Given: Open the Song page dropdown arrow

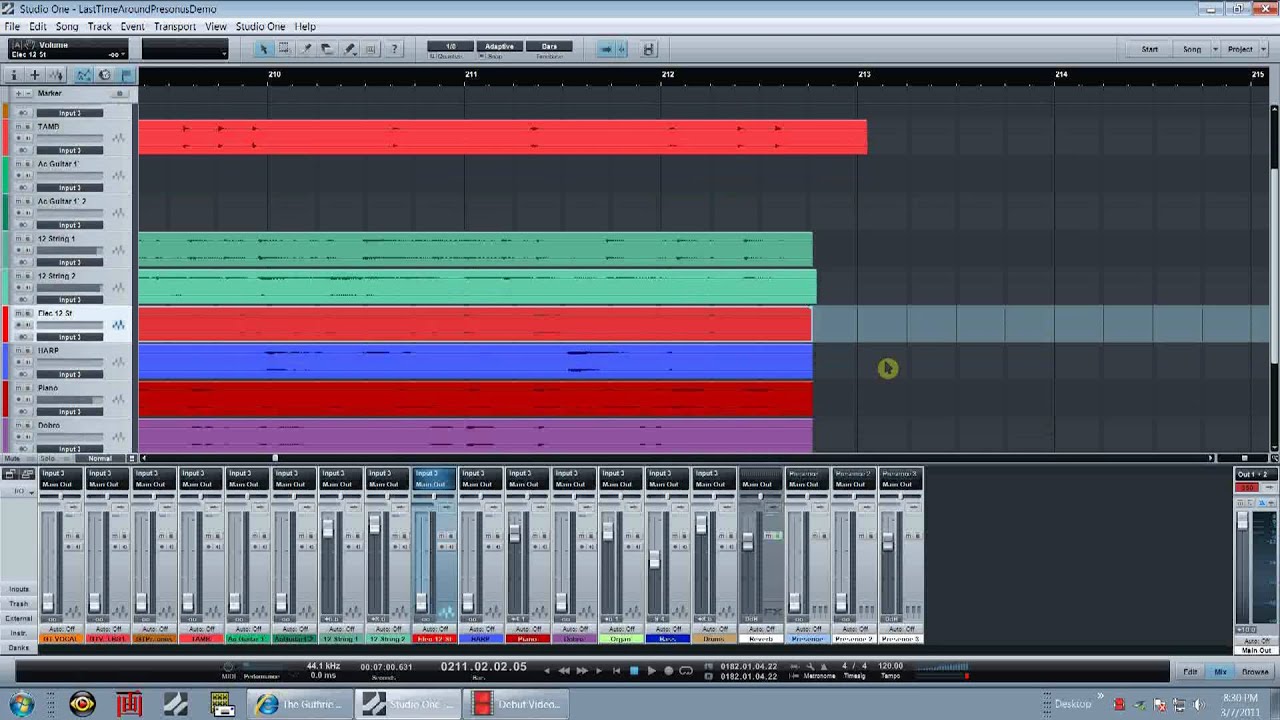Looking at the screenshot, I should point(1216,49).
